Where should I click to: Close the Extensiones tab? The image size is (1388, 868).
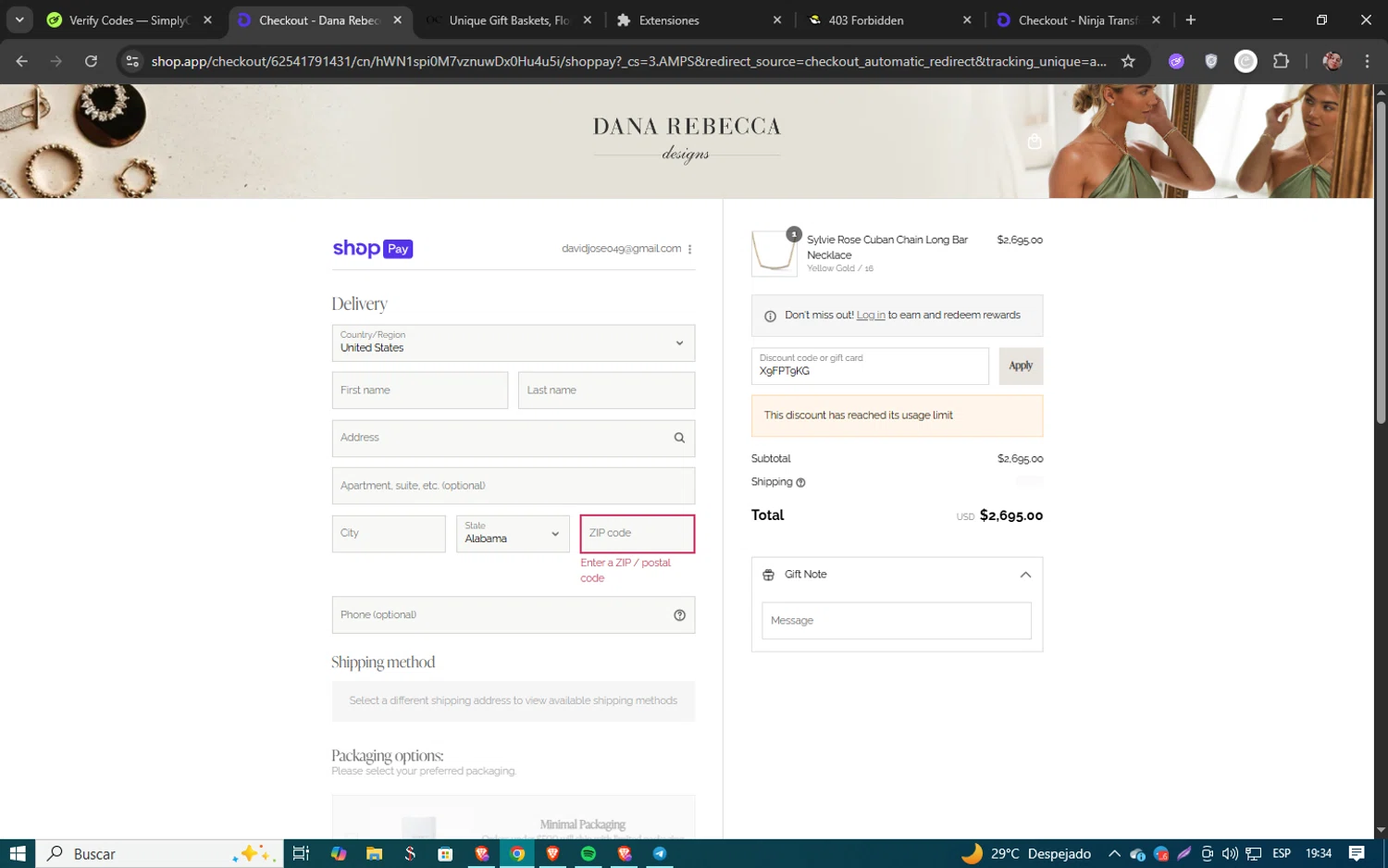coord(777,20)
